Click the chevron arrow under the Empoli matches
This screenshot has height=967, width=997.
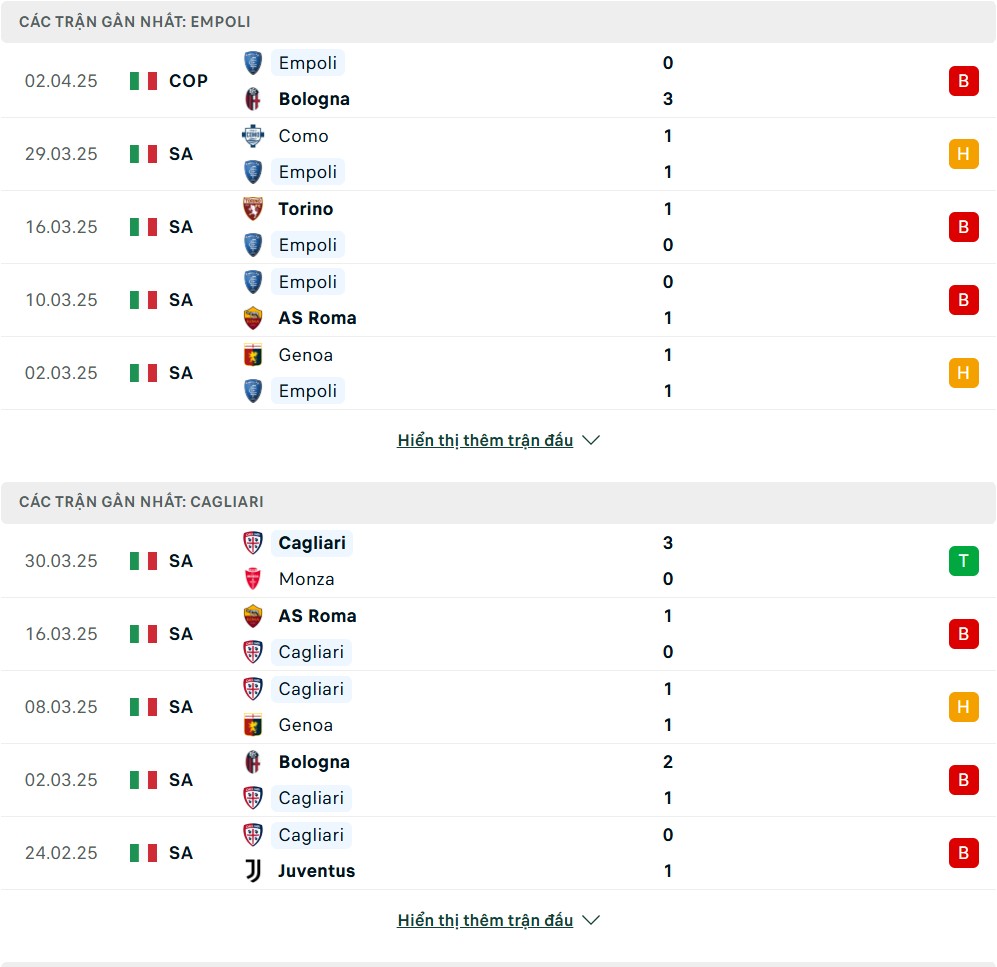(591, 440)
